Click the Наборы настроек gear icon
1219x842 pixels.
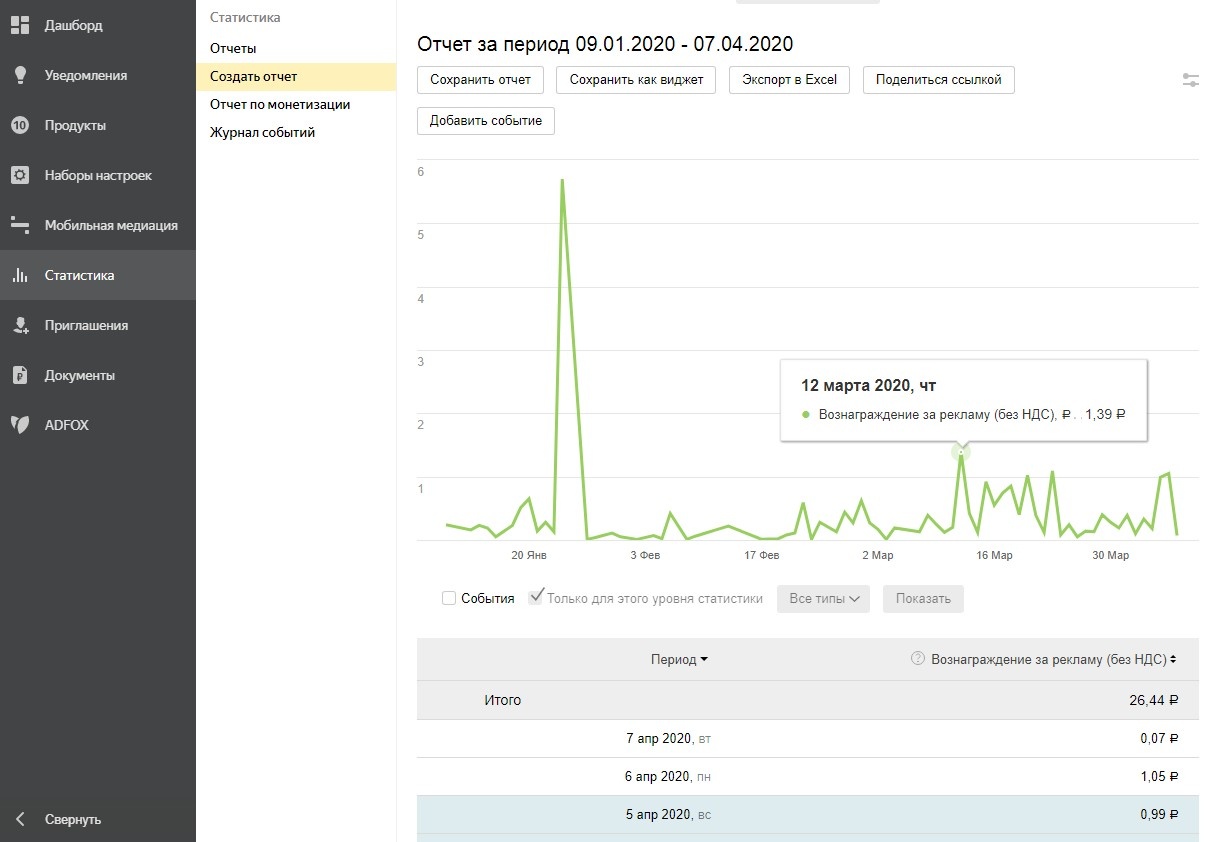pos(20,175)
